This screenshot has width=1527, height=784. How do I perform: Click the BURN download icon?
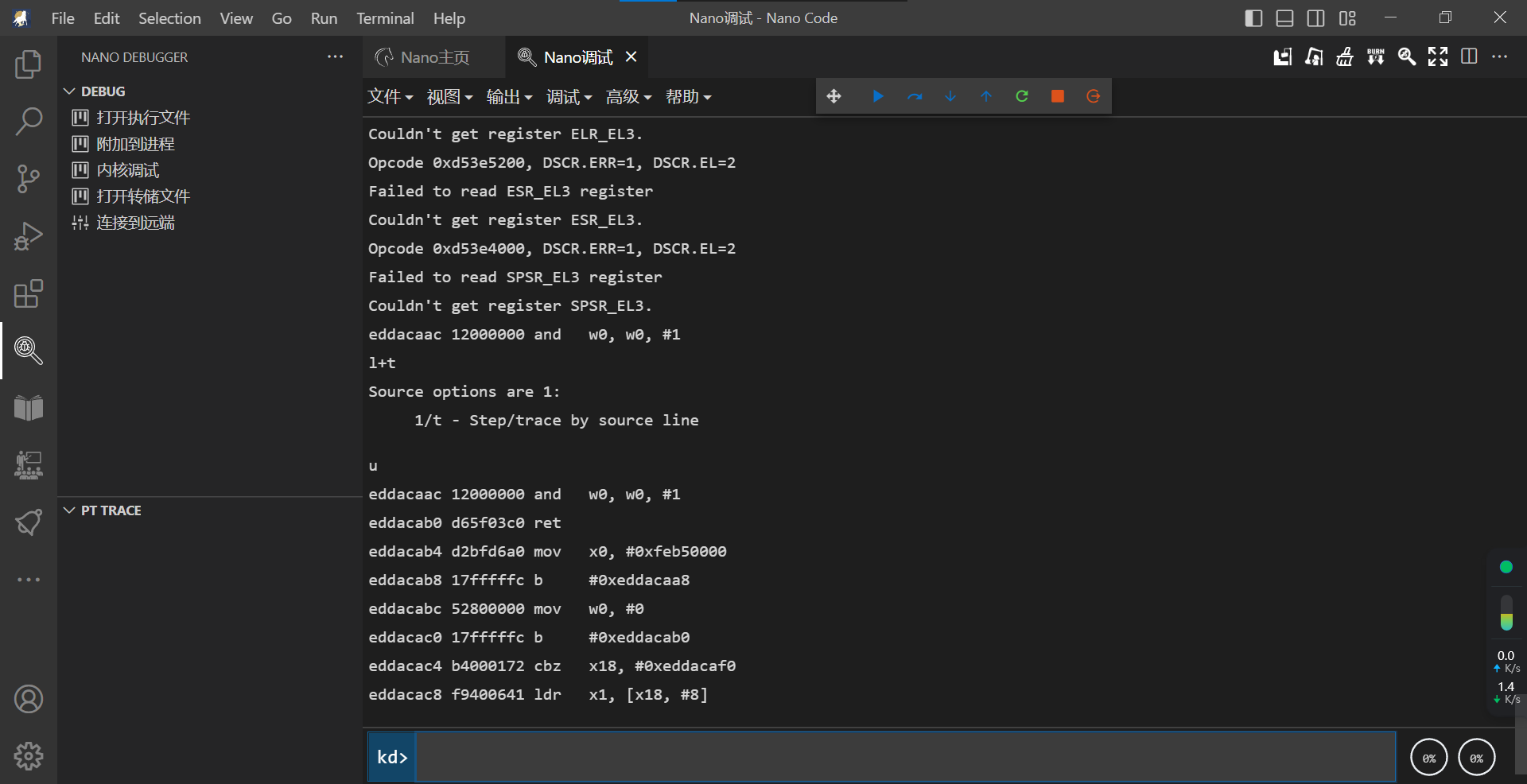pos(1376,56)
